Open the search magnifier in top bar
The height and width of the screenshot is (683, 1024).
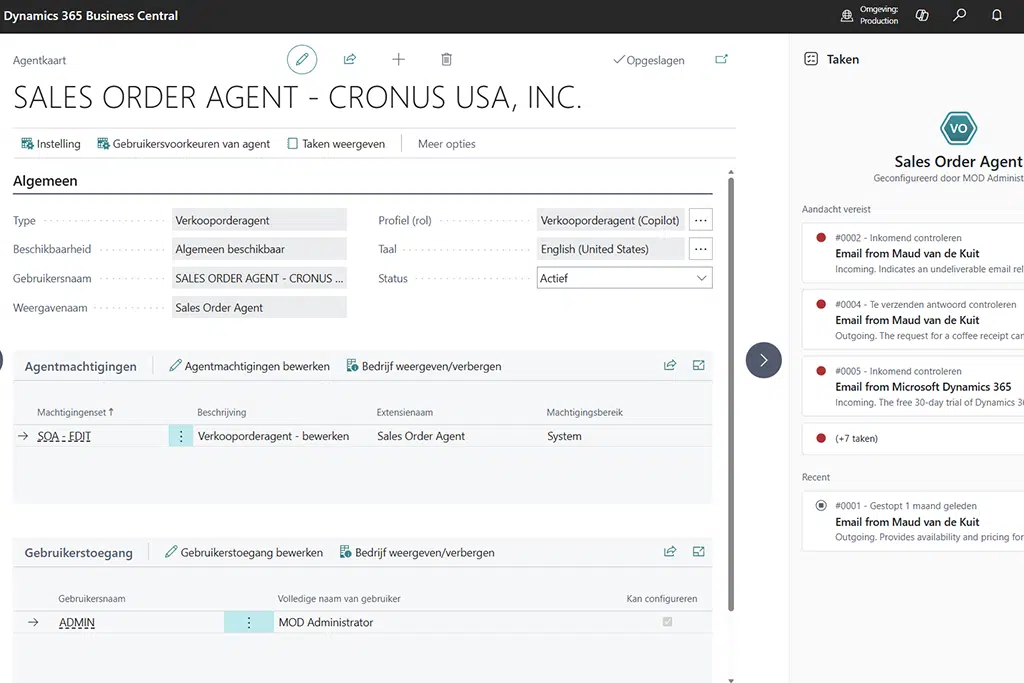959,15
